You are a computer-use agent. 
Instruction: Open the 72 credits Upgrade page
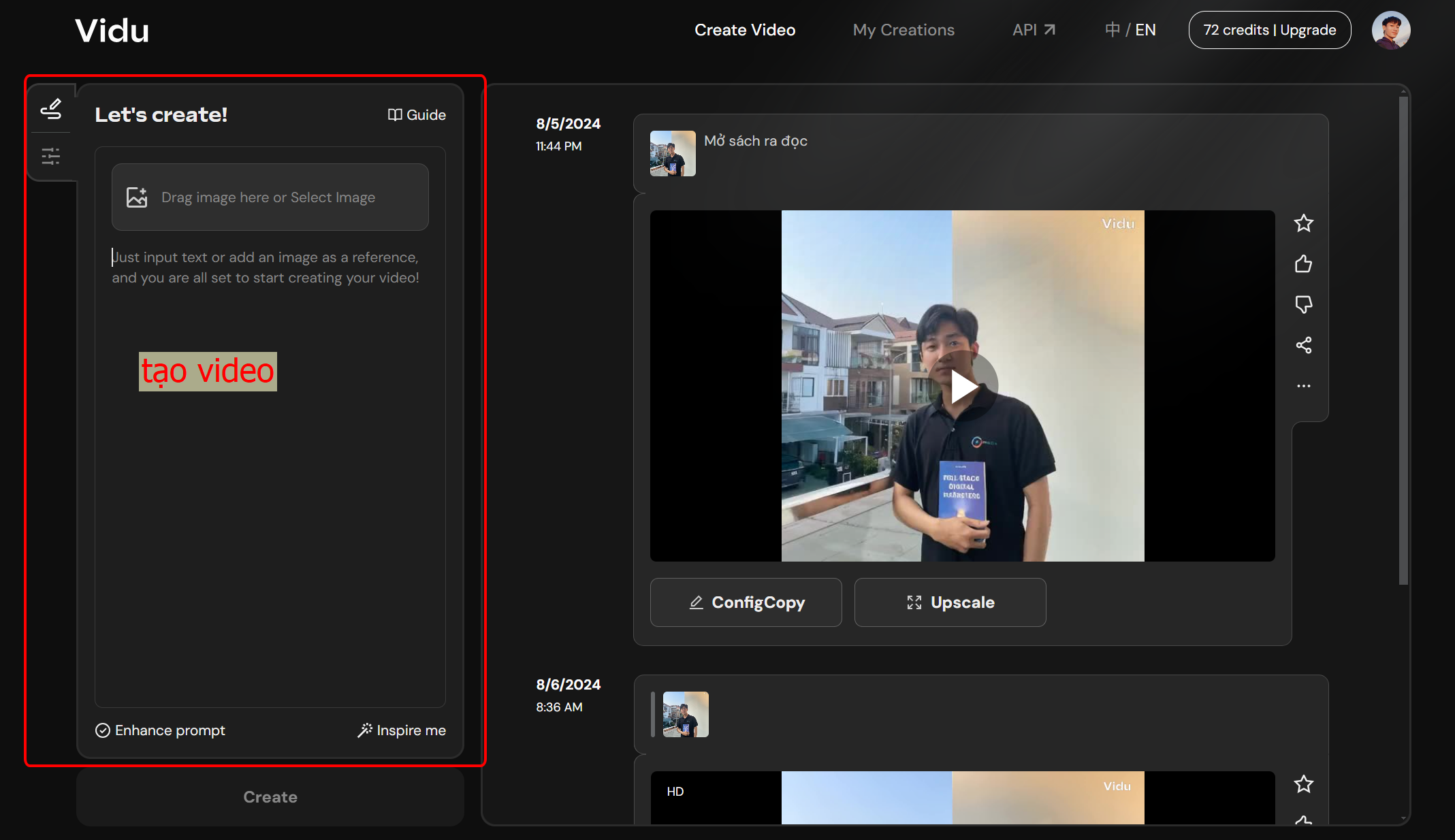tap(1269, 29)
